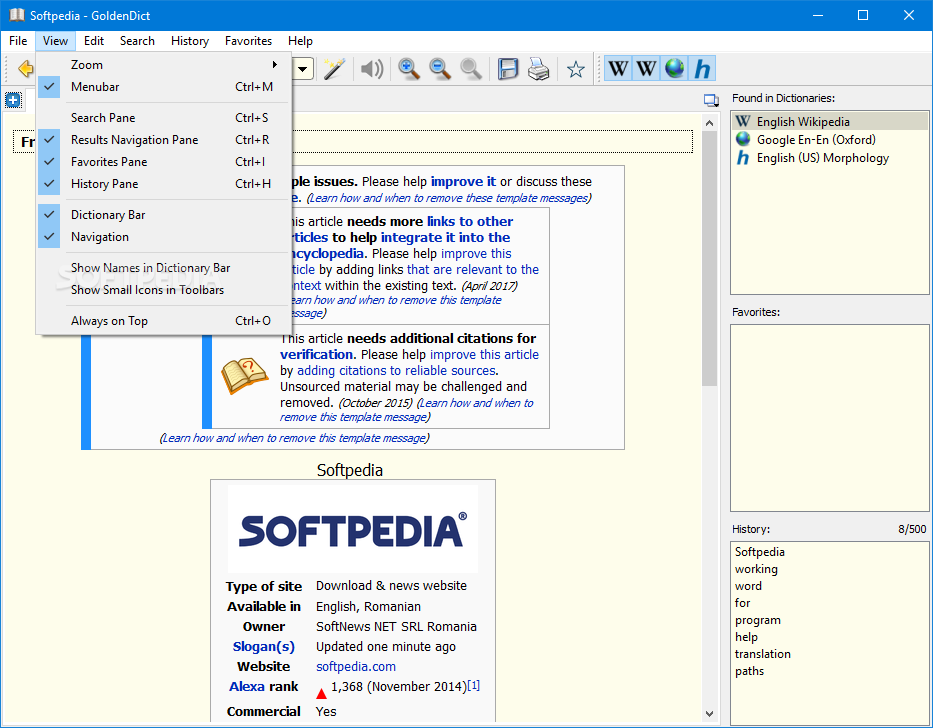Click the normal size magnifier icon
The image size is (933, 728).
coord(471,69)
